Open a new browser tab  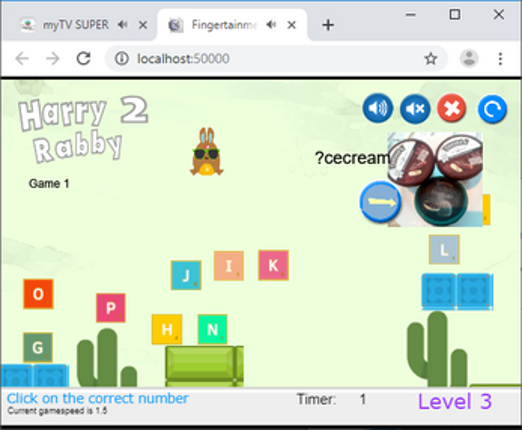click(x=328, y=25)
